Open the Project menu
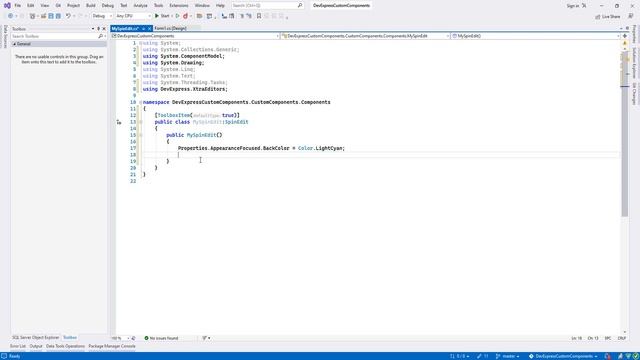The image size is (640, 360). [x=73, y=6]
